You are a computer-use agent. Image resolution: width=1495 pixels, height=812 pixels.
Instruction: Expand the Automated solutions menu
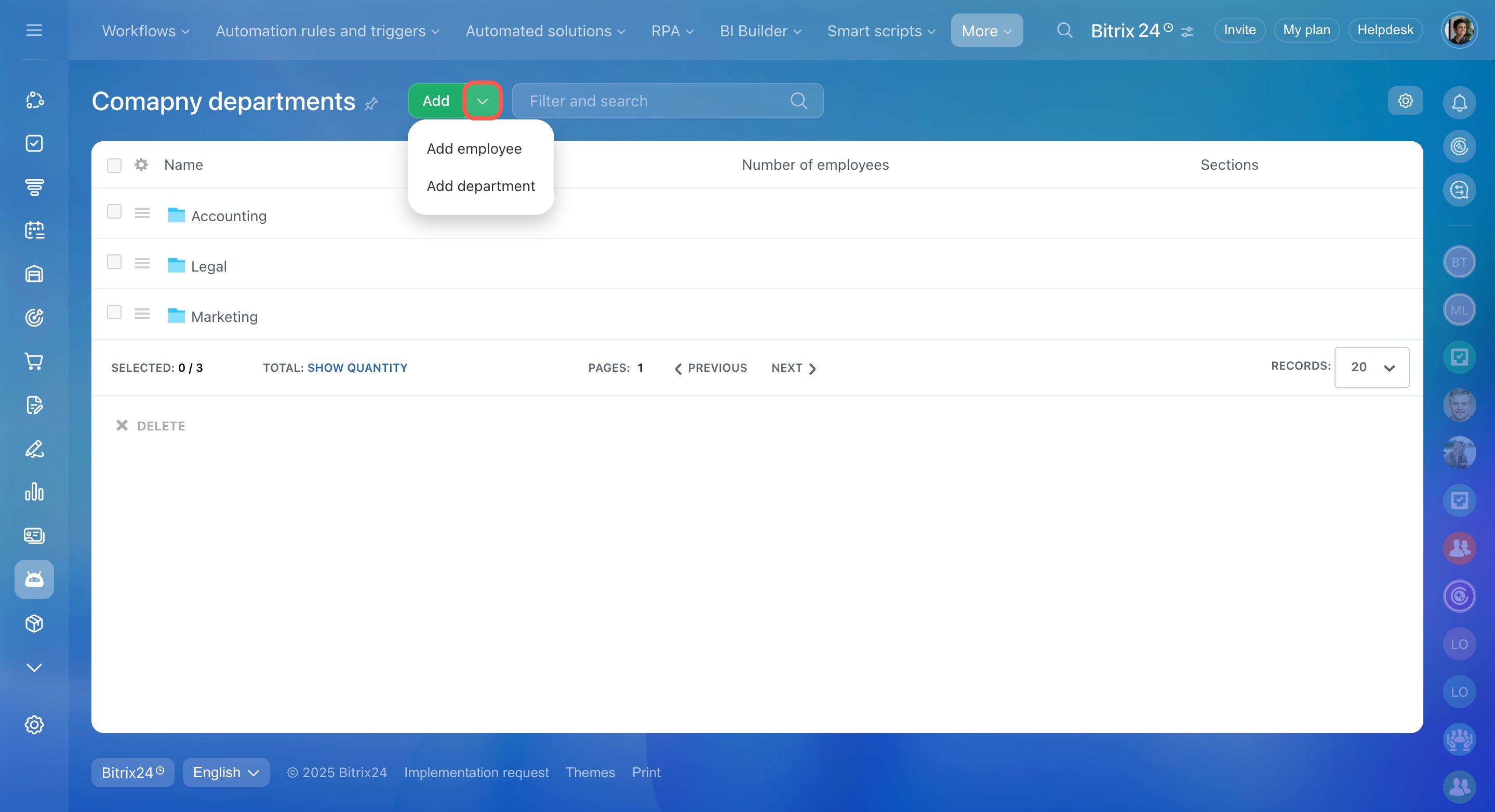[545, 31]
